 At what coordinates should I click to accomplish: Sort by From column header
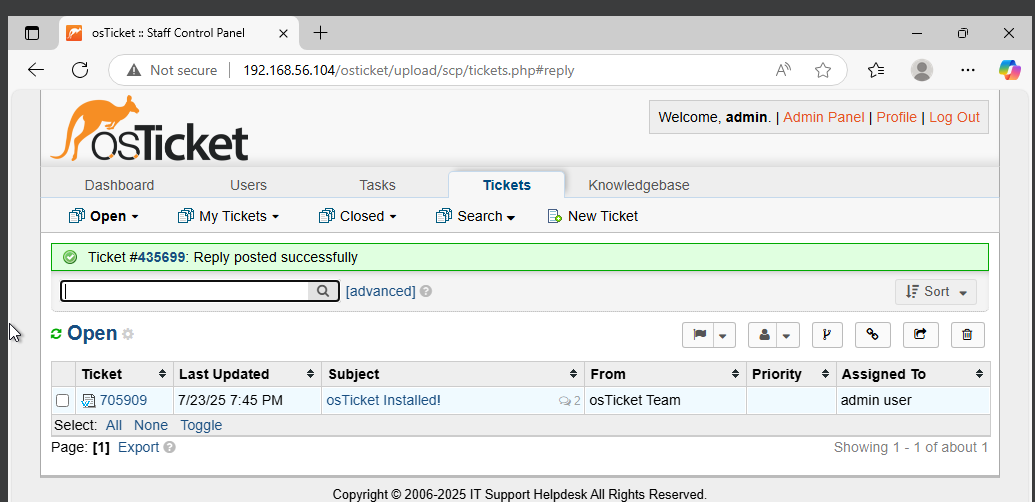pyautogui.click(x=665, y=374)
